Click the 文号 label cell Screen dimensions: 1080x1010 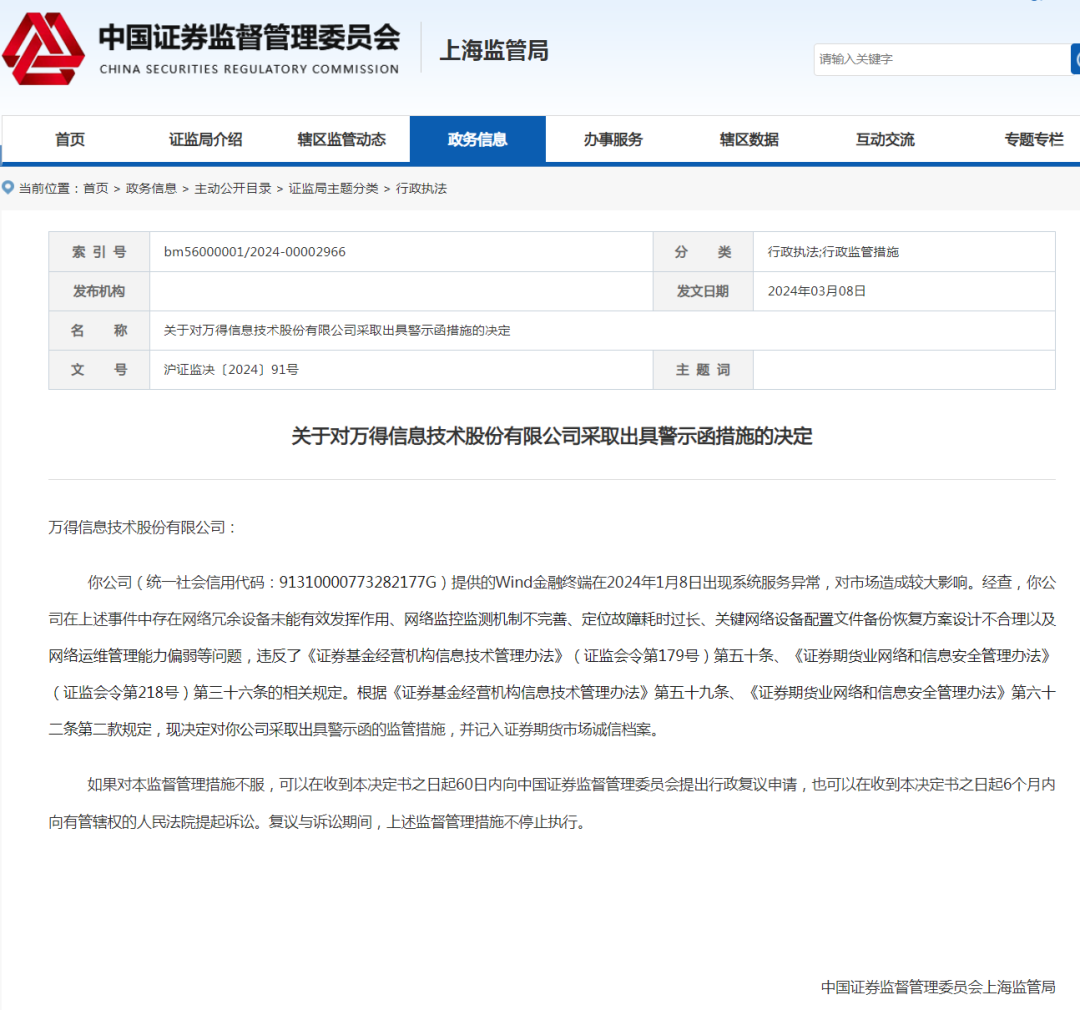[99, 370]
